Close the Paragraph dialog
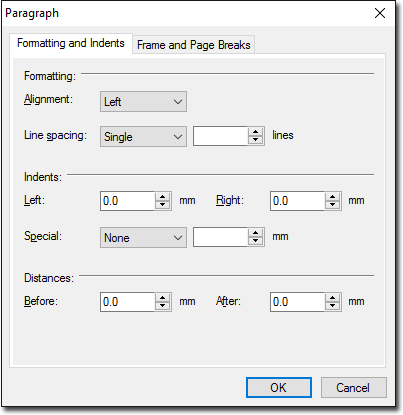This screenshot has width=403, height=415. coord(380,13)
